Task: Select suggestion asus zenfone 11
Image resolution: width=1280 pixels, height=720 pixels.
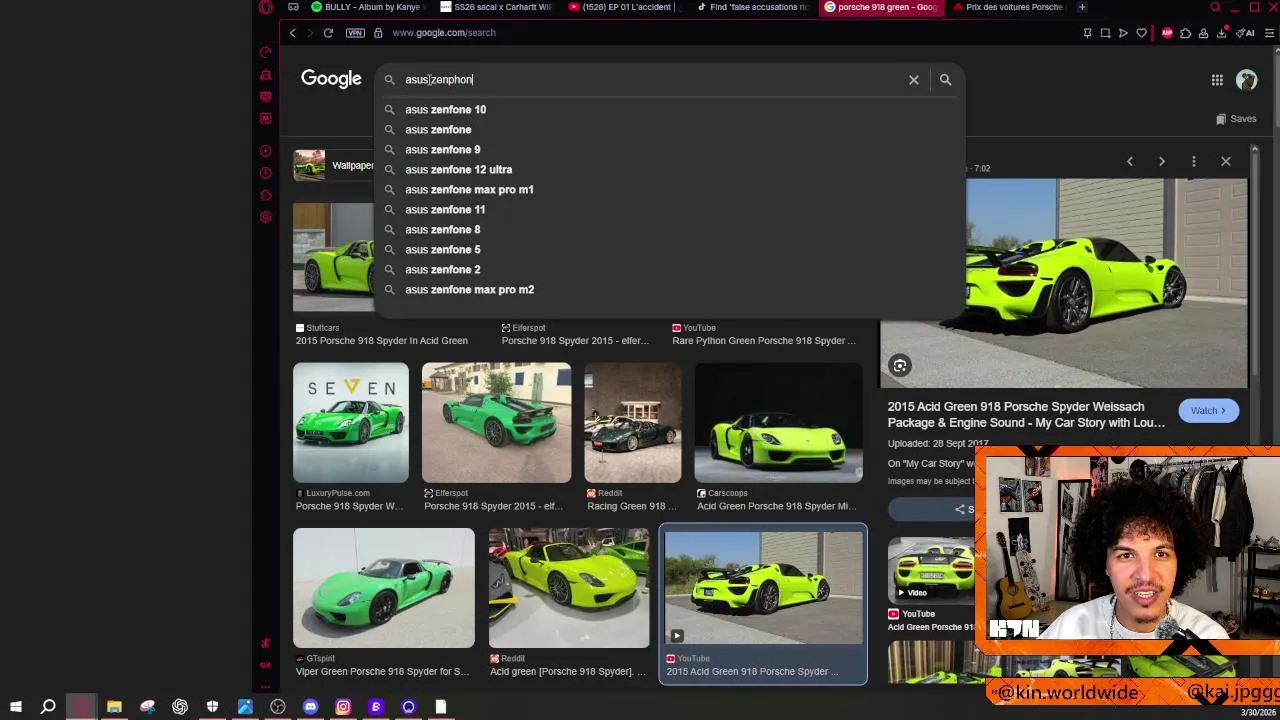Action: pyautogui.click(x=670, y=210)
